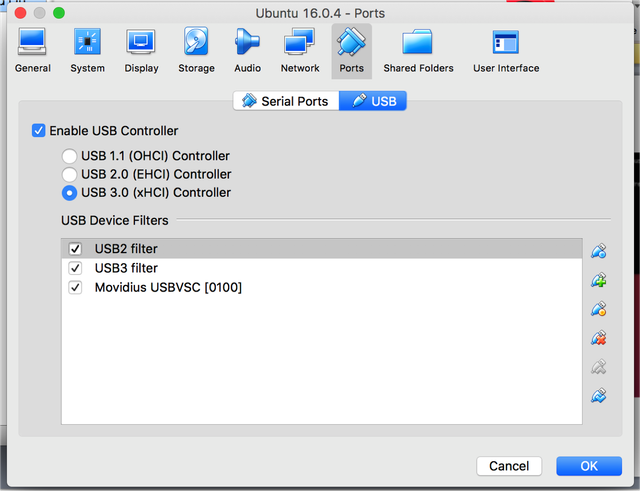Select USB 3.0 (xHCI) Controller option

click(x=69, y=193)
